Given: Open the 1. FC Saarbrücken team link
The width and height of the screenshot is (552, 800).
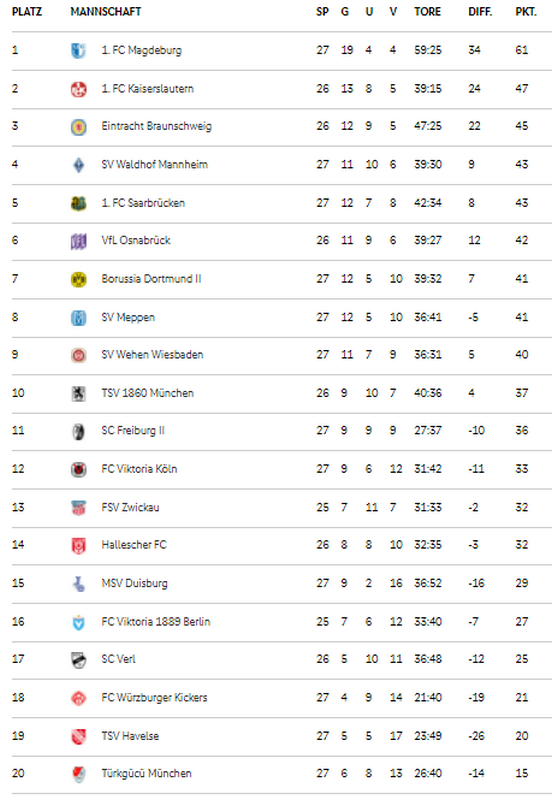Looking at the screenshot, I should [143, 203].
